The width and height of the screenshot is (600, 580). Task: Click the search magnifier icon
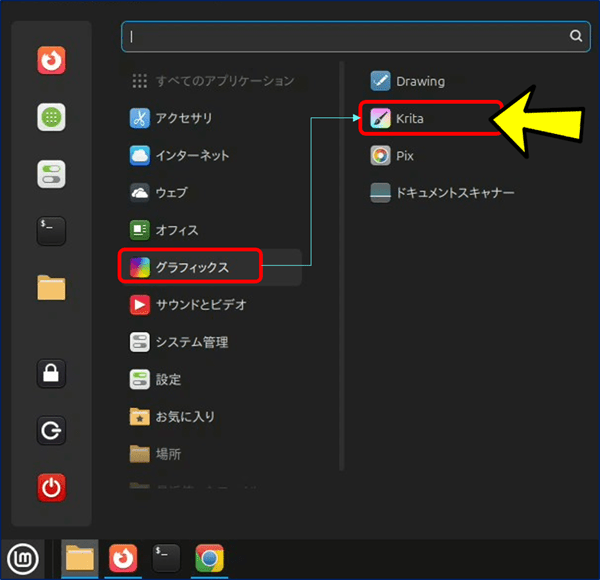(575, 36)
